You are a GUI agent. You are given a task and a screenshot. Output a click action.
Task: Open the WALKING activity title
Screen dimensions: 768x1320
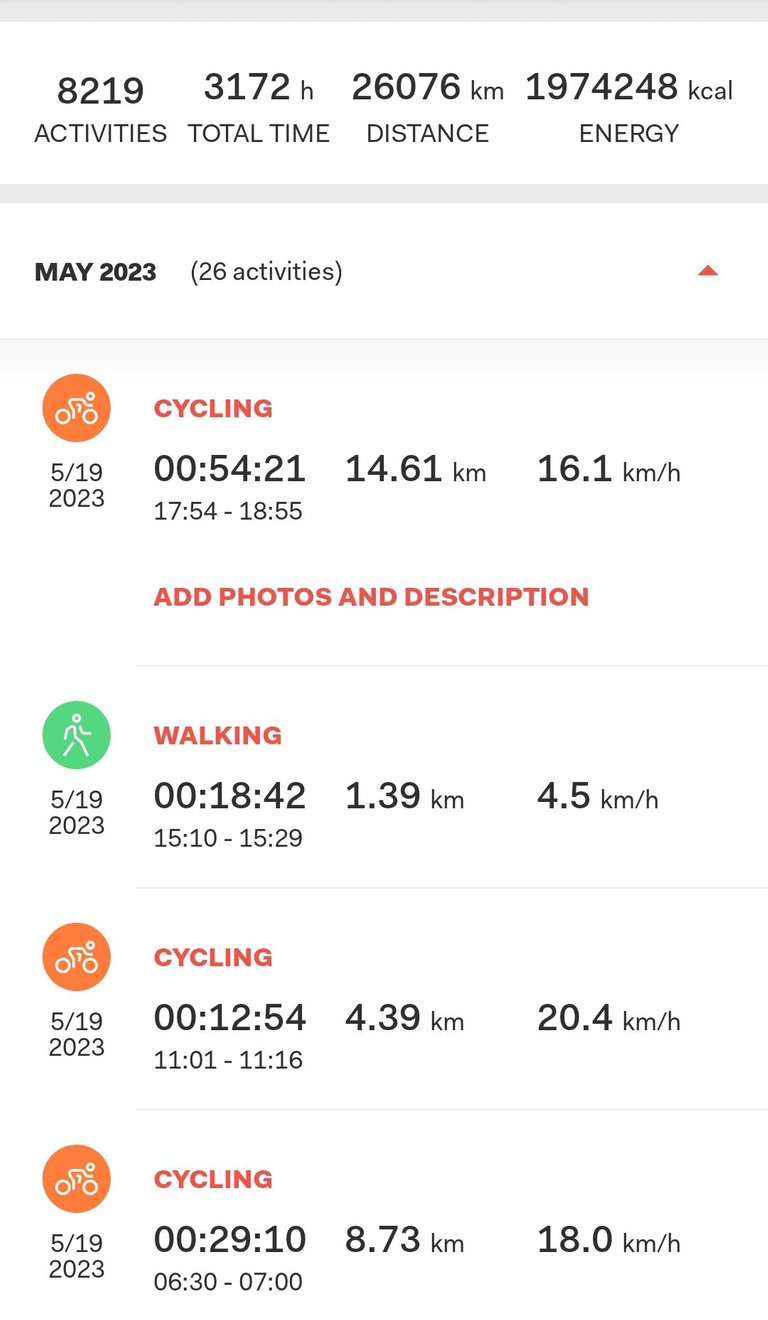[x=218, y=735]
